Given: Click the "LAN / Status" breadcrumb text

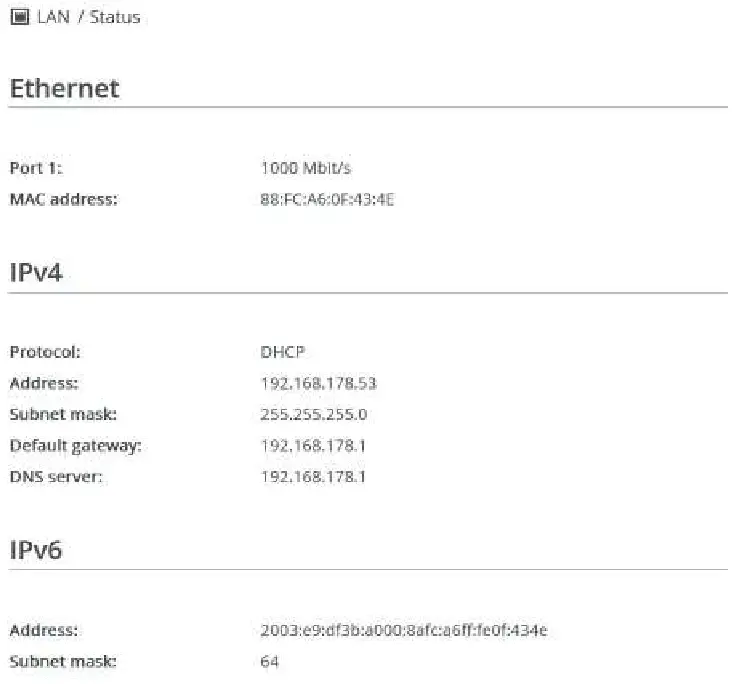Looking at the screenshot, I should point(88,17).
